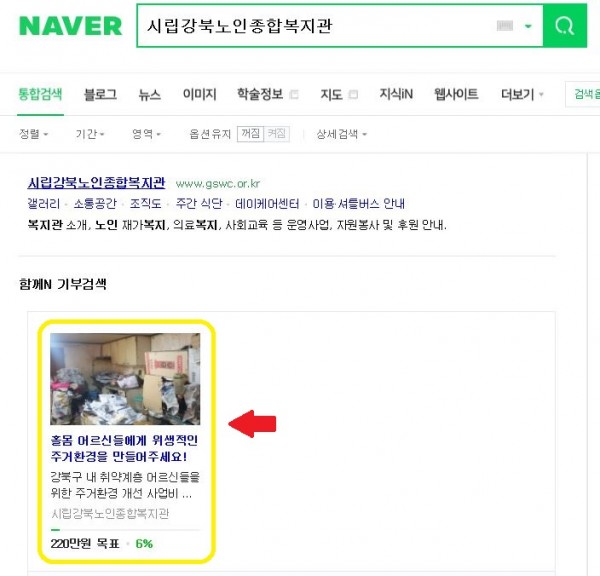Expand search box autocomplete arrow

pos(528,26)
